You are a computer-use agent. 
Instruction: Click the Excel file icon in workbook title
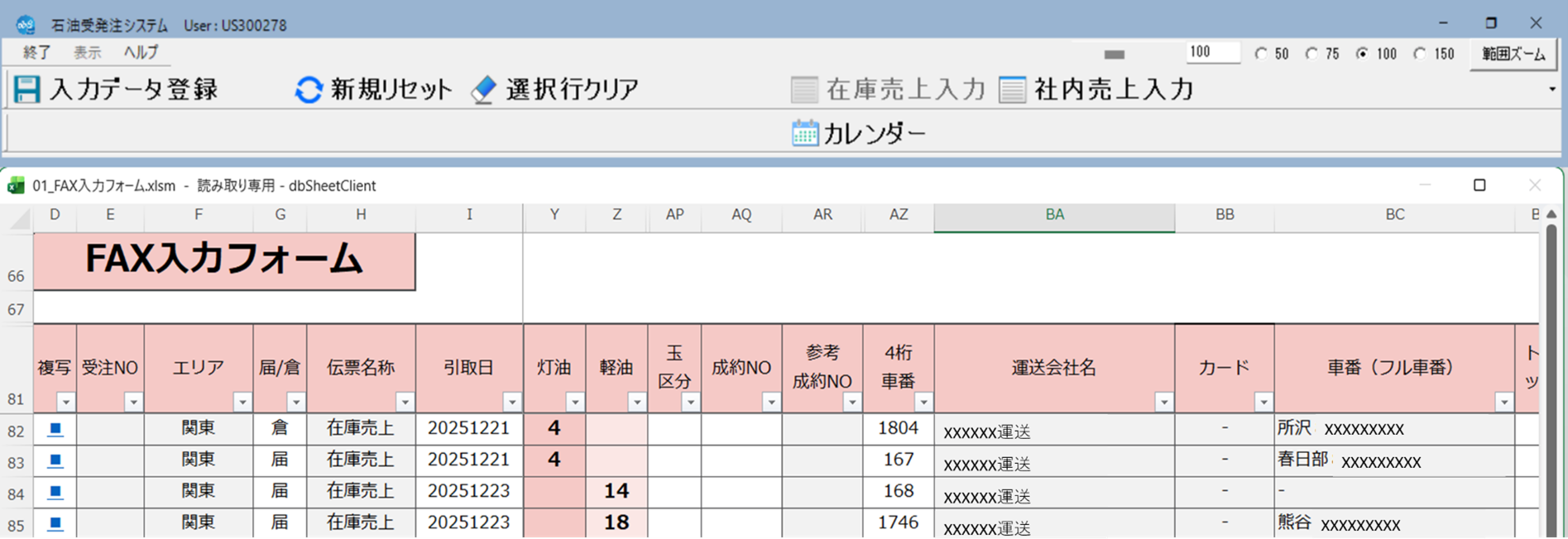[16, 186]
